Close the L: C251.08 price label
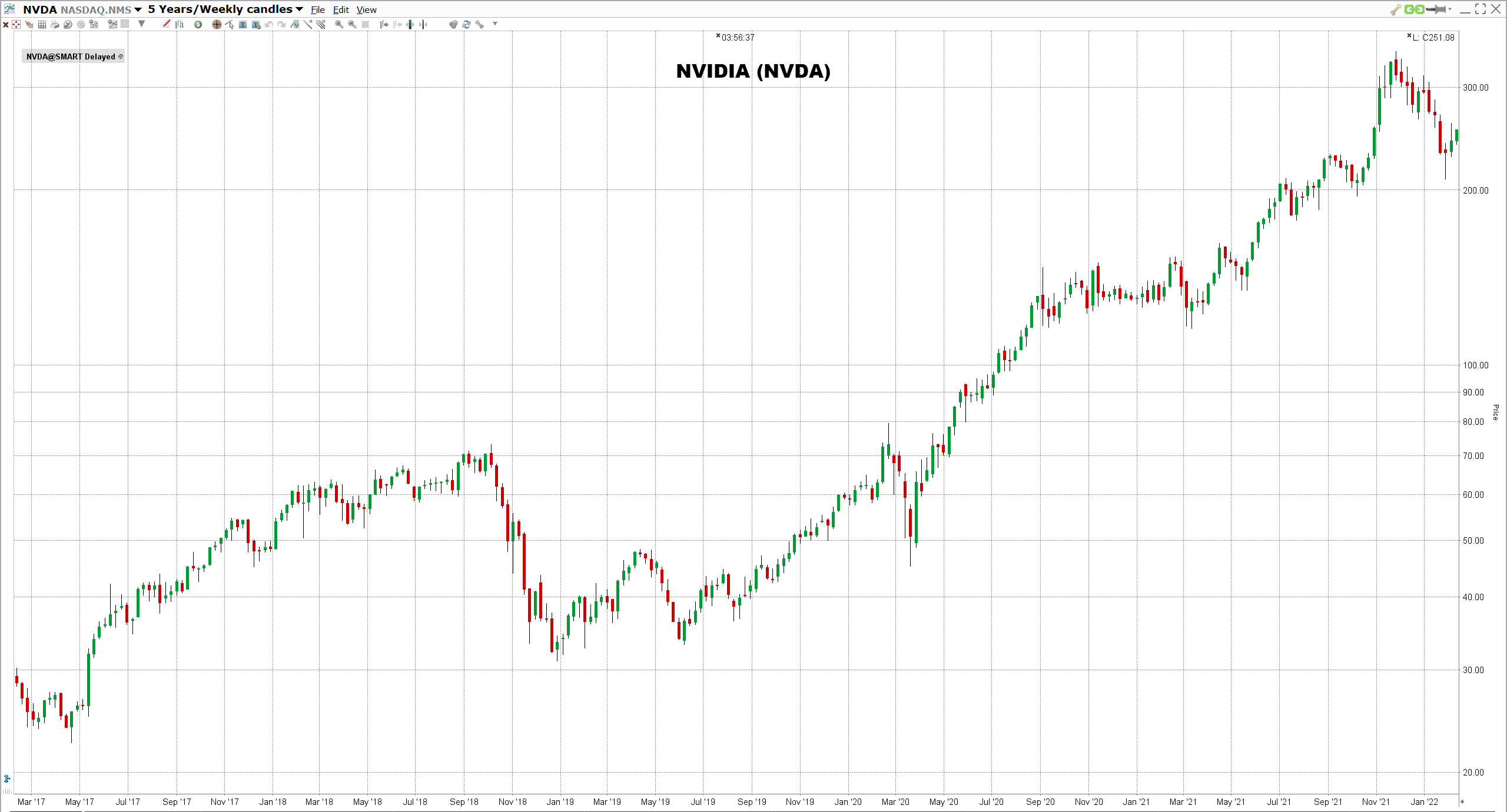The width and height of the screenshot is (1507, 812). pos(1409,36)
